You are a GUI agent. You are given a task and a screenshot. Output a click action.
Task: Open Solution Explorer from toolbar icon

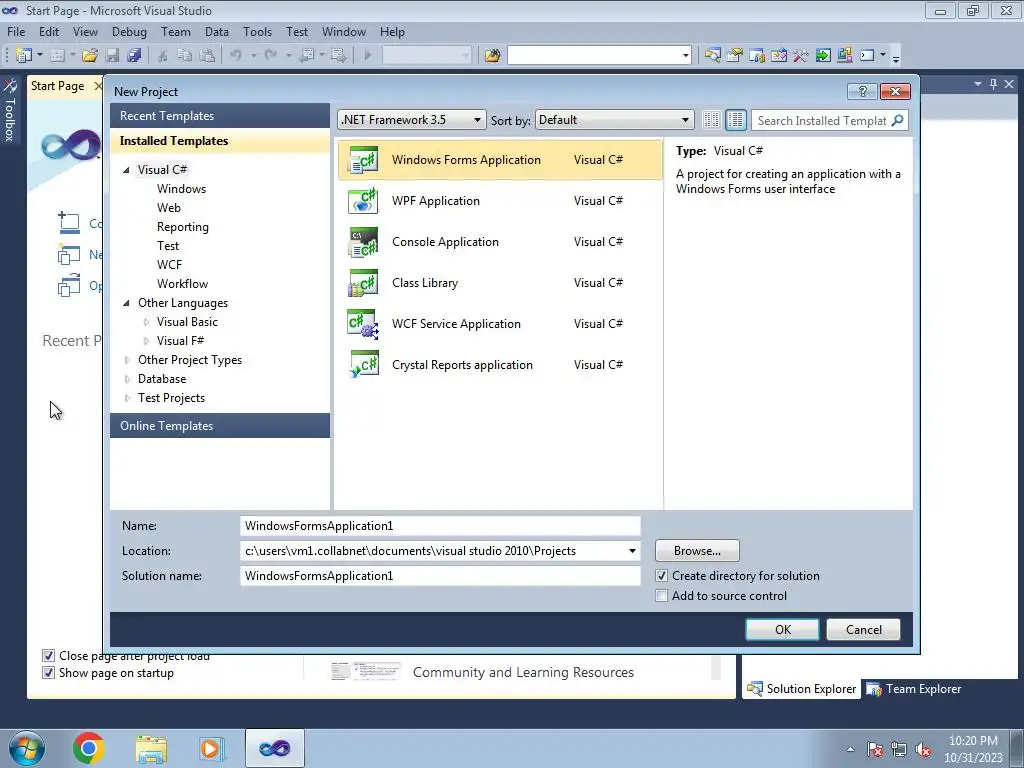(712, 56)
